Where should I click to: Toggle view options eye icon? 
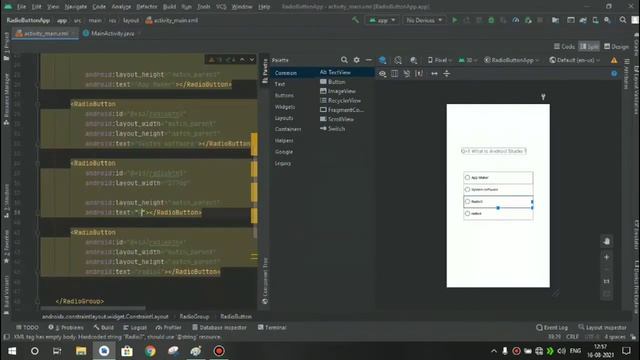(x=382, y=74)
